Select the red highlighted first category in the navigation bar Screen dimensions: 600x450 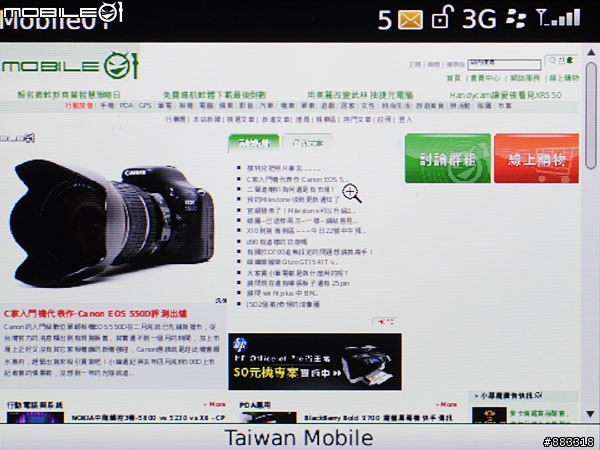(x=79, y=106)
